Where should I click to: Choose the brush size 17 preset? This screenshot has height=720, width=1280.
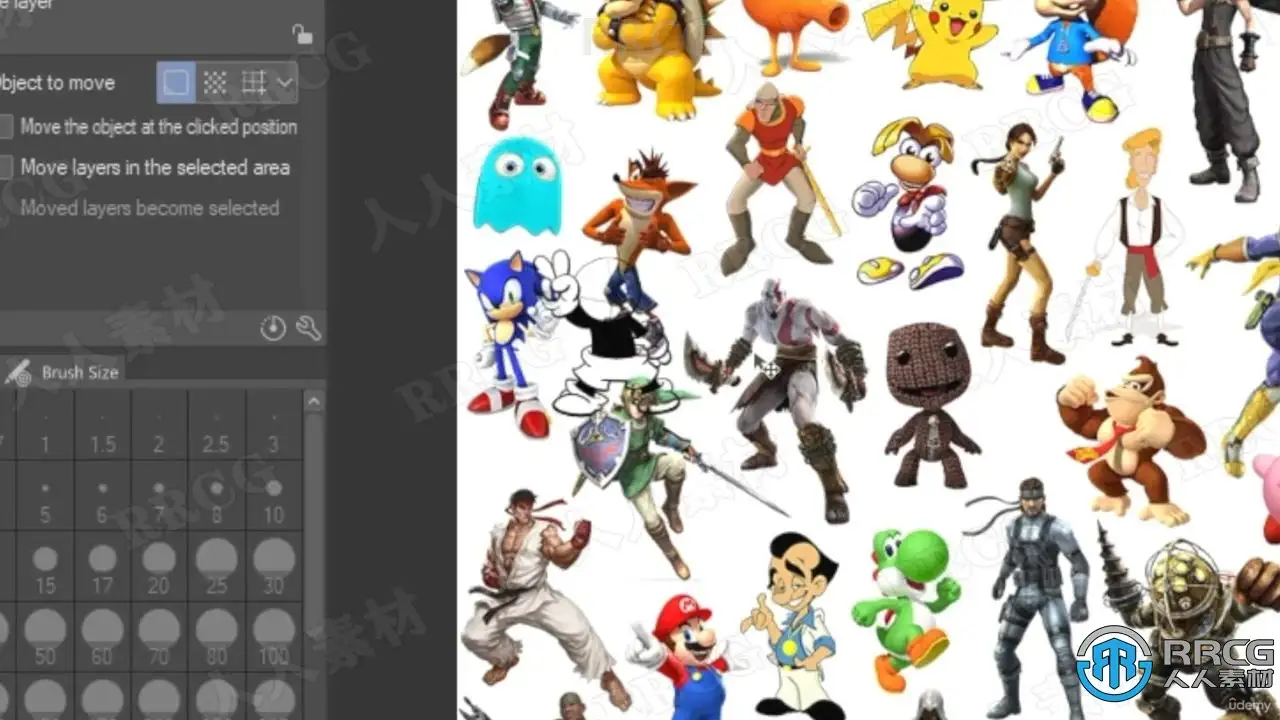[103, 567]
